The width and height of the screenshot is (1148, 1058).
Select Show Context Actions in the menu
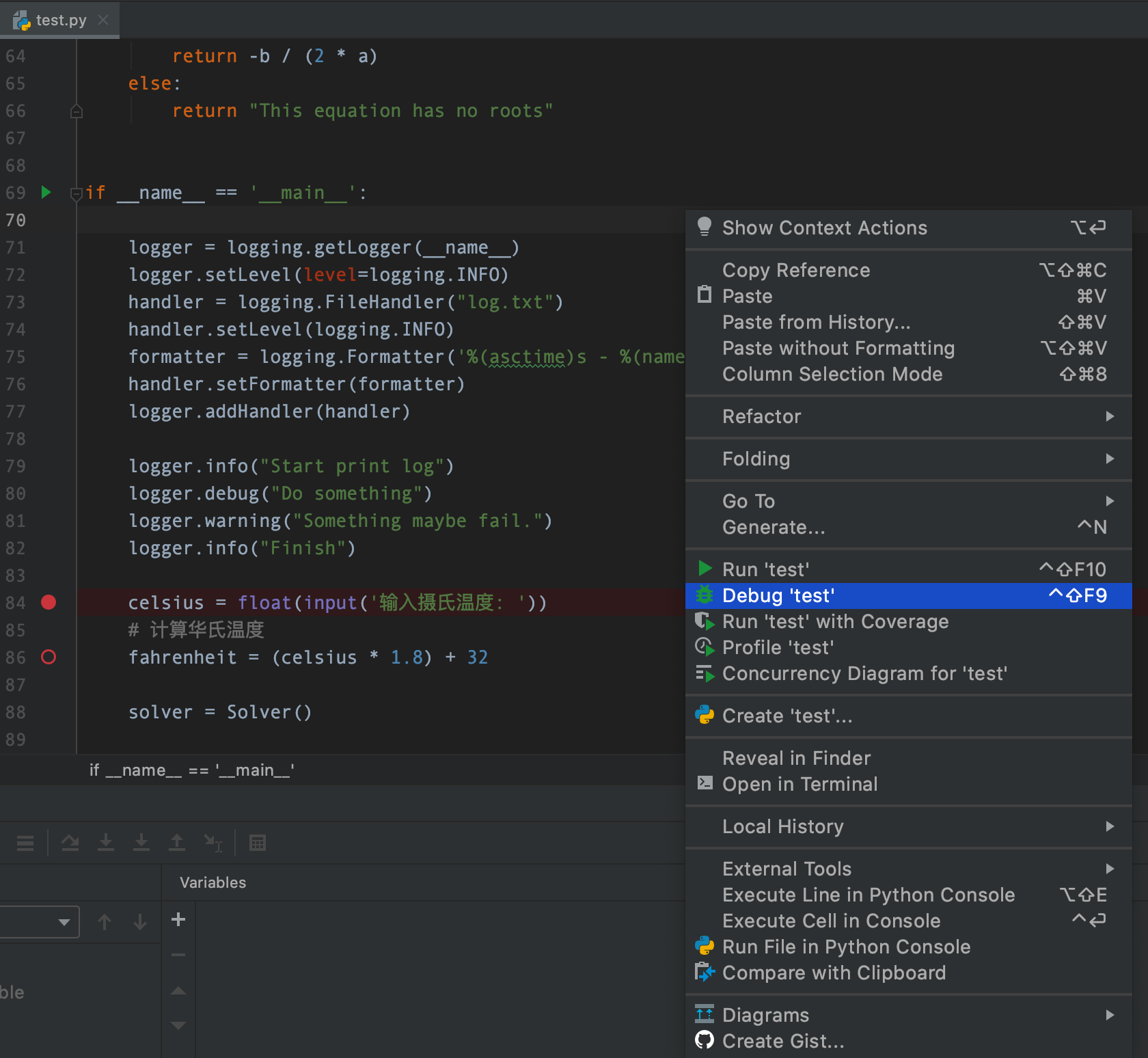click(x=909, y=228)
